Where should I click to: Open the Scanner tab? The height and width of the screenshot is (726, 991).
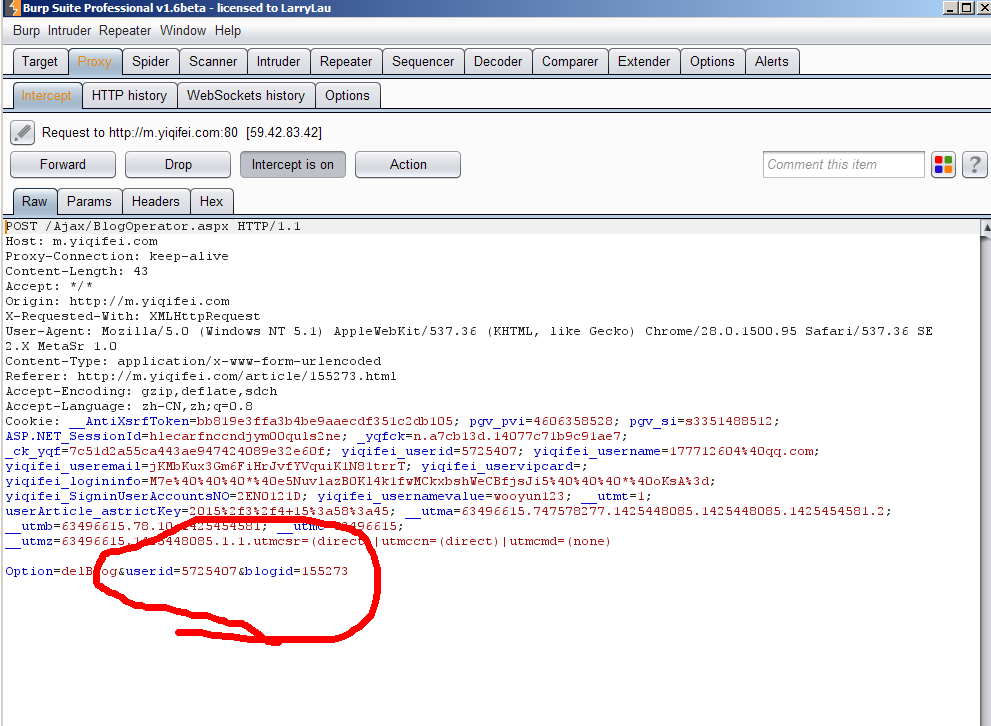(x=213, y=61)
